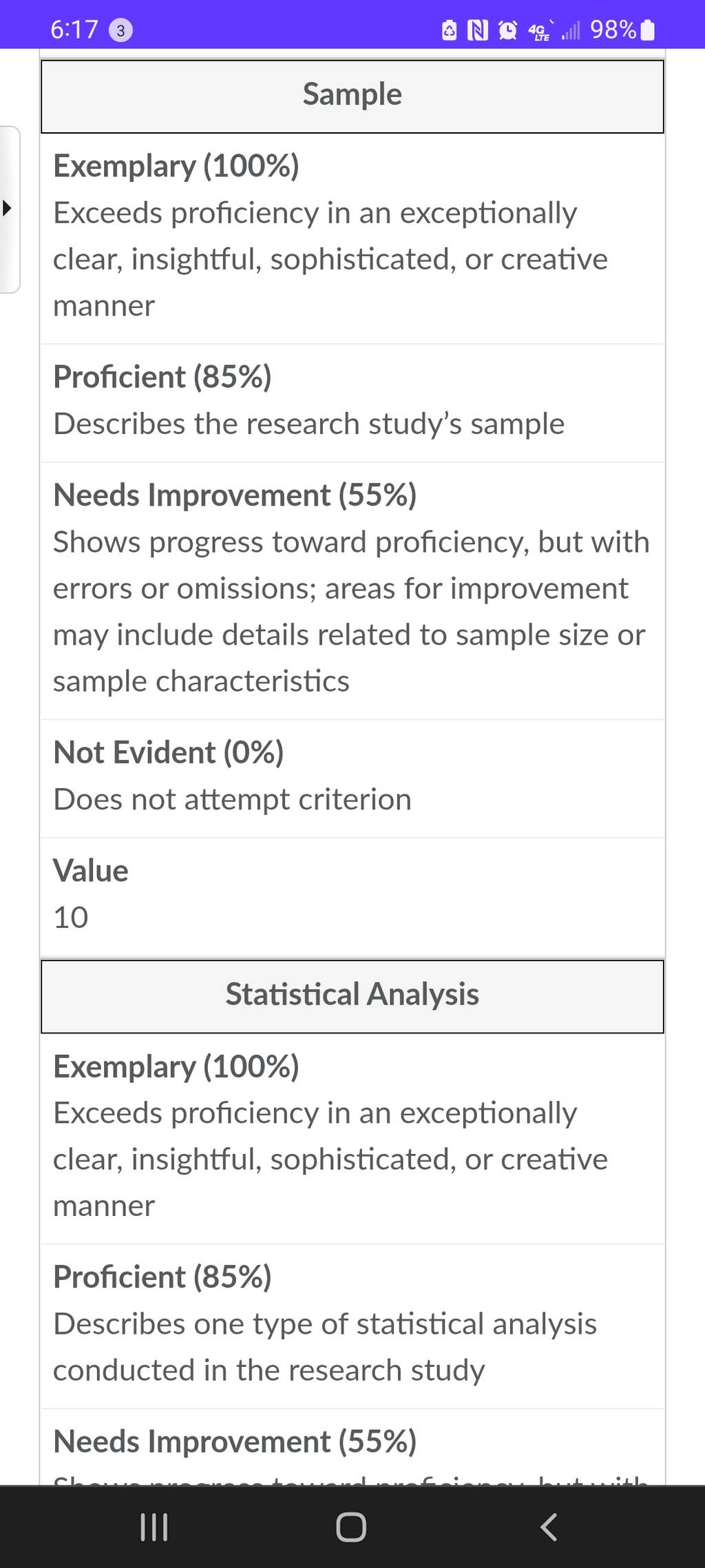Select Proficient (85%) under Sample
Screen dimensions: 705x1568
352,402
